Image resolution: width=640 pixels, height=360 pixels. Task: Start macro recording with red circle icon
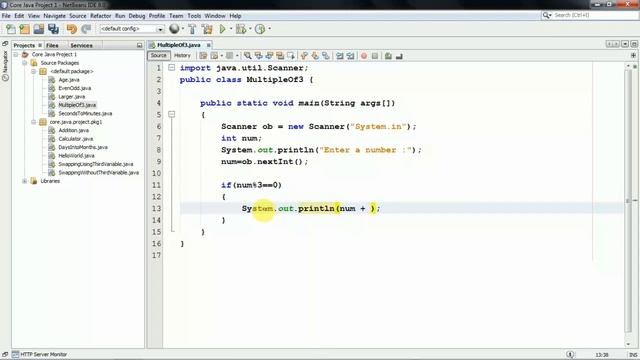pos(364,56)
